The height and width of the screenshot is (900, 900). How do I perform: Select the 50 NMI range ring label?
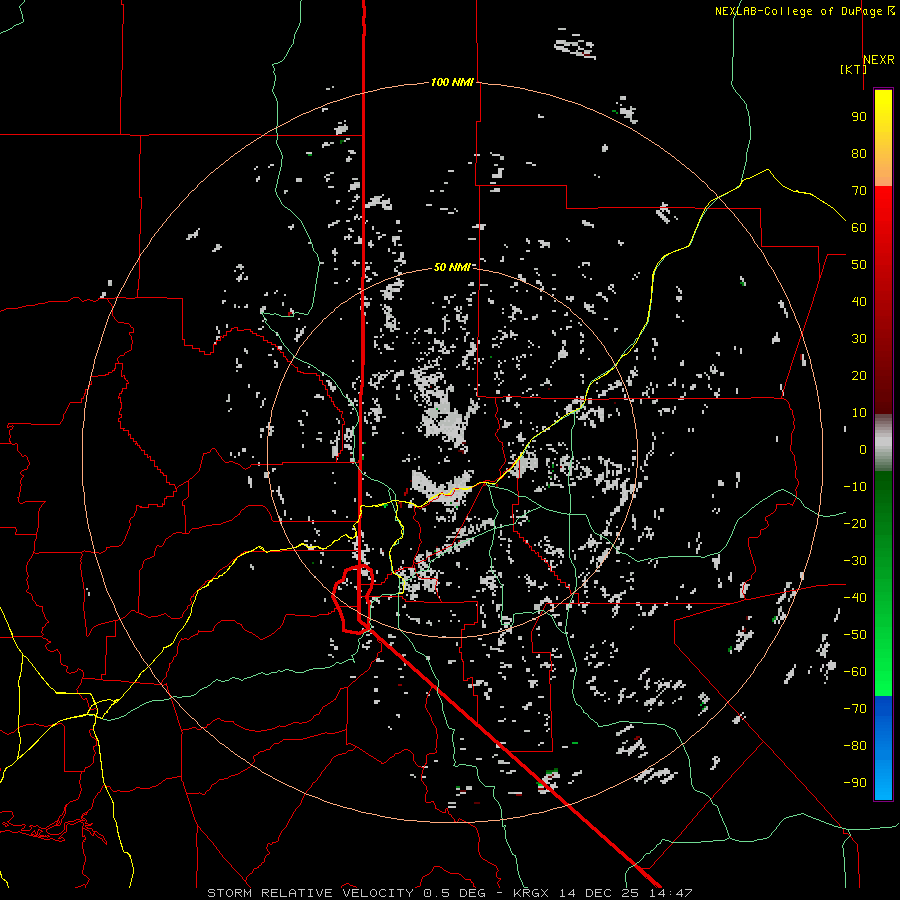tap(452, 267)
